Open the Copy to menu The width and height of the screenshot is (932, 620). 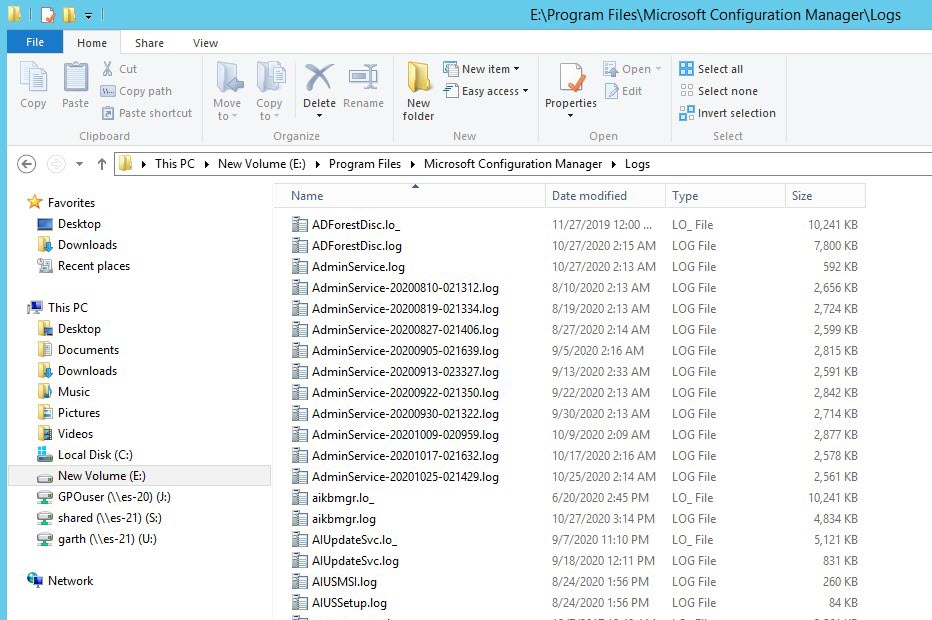(x=269, y=91)
